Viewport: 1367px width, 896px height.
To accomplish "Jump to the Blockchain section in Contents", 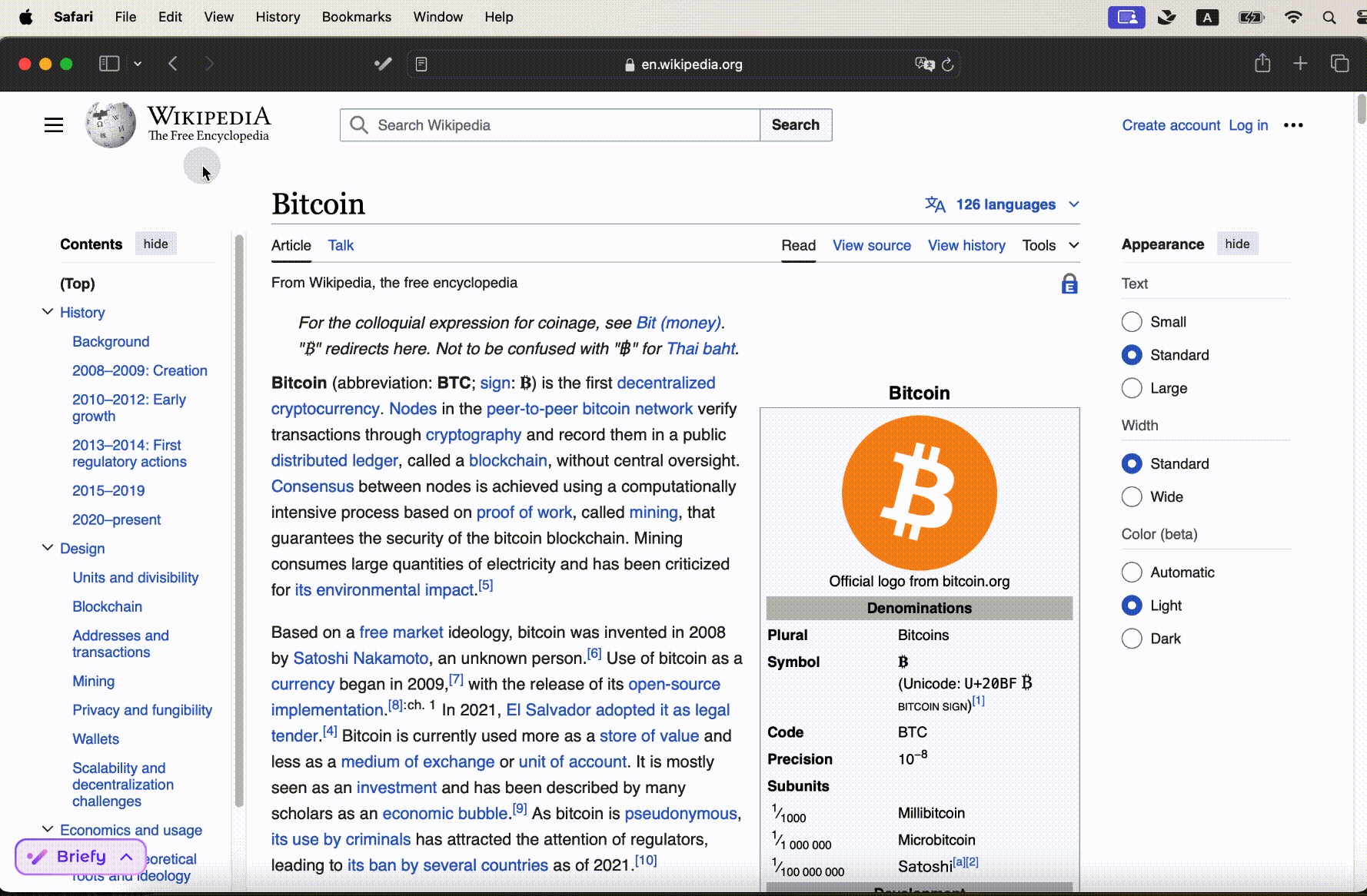I will [107, 606].
